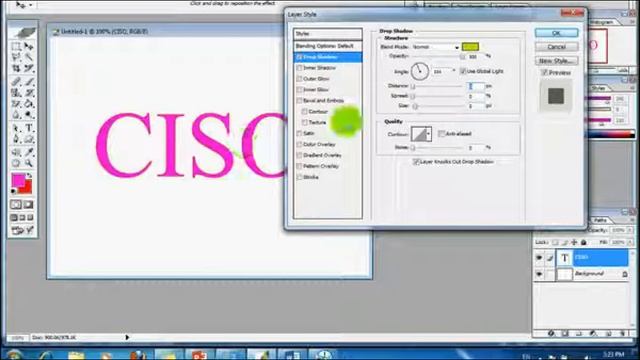Select the Pen tool

(x=16, y=139)
